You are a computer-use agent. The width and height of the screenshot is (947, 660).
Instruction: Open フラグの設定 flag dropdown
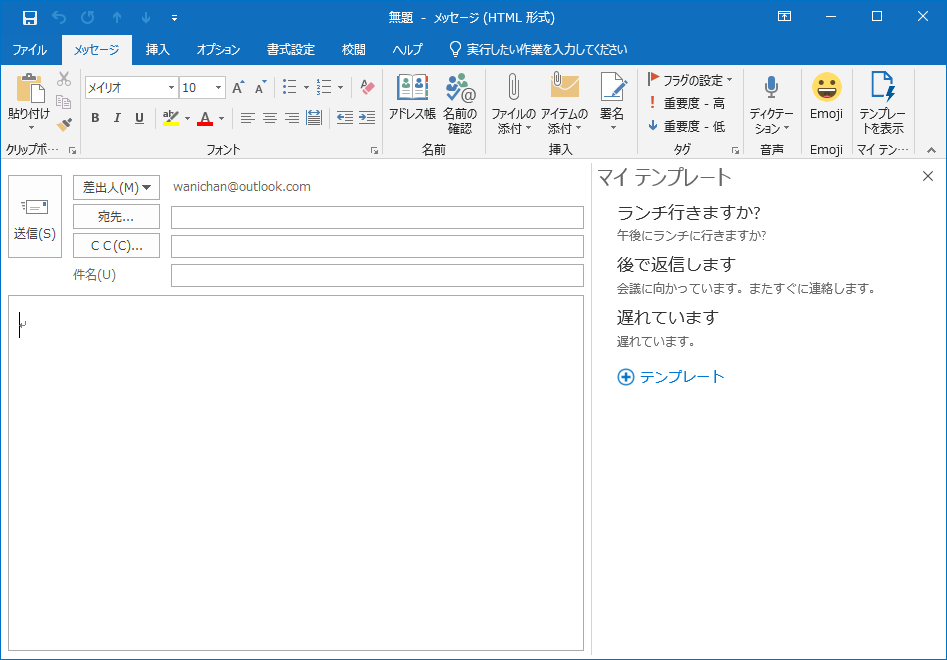pos(690,80)
